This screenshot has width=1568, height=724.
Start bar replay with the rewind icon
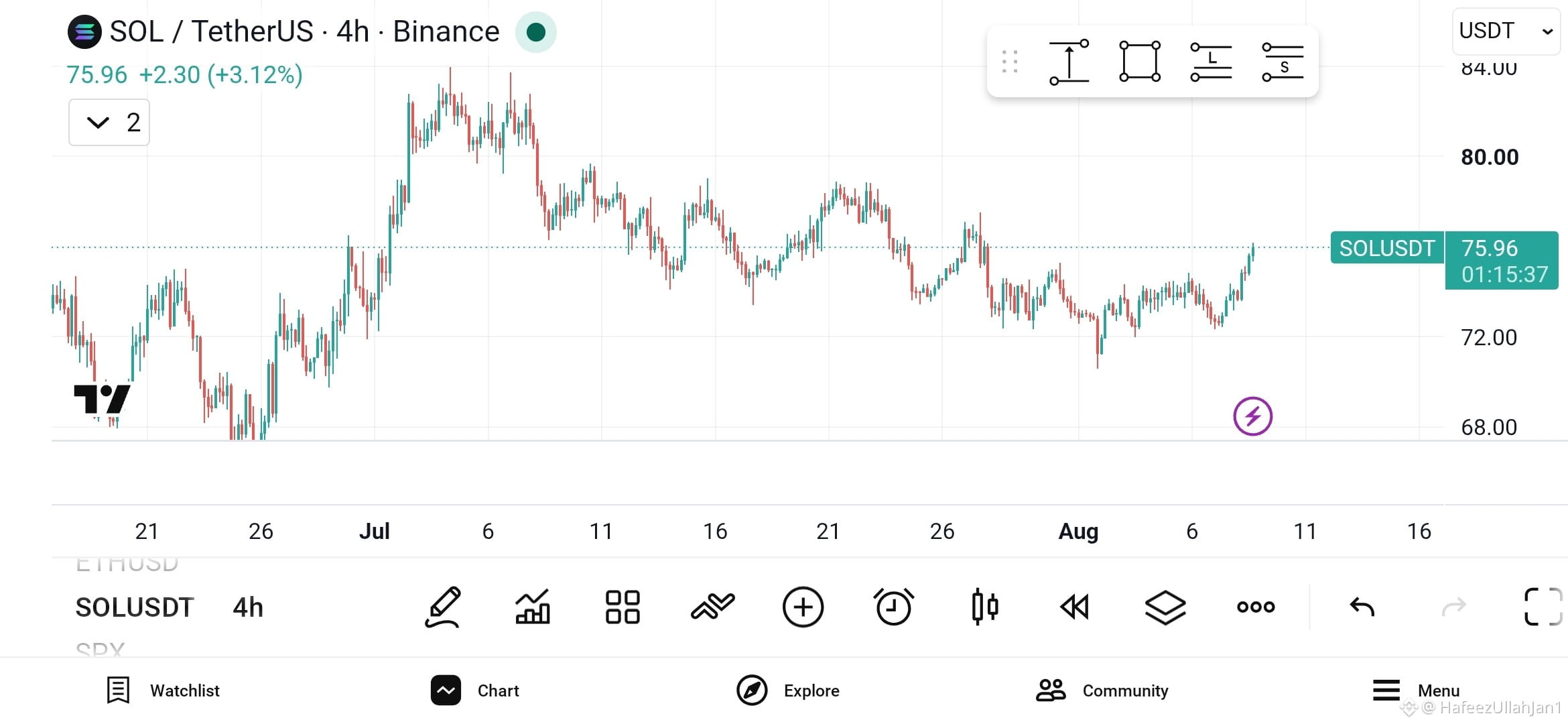1075,607
